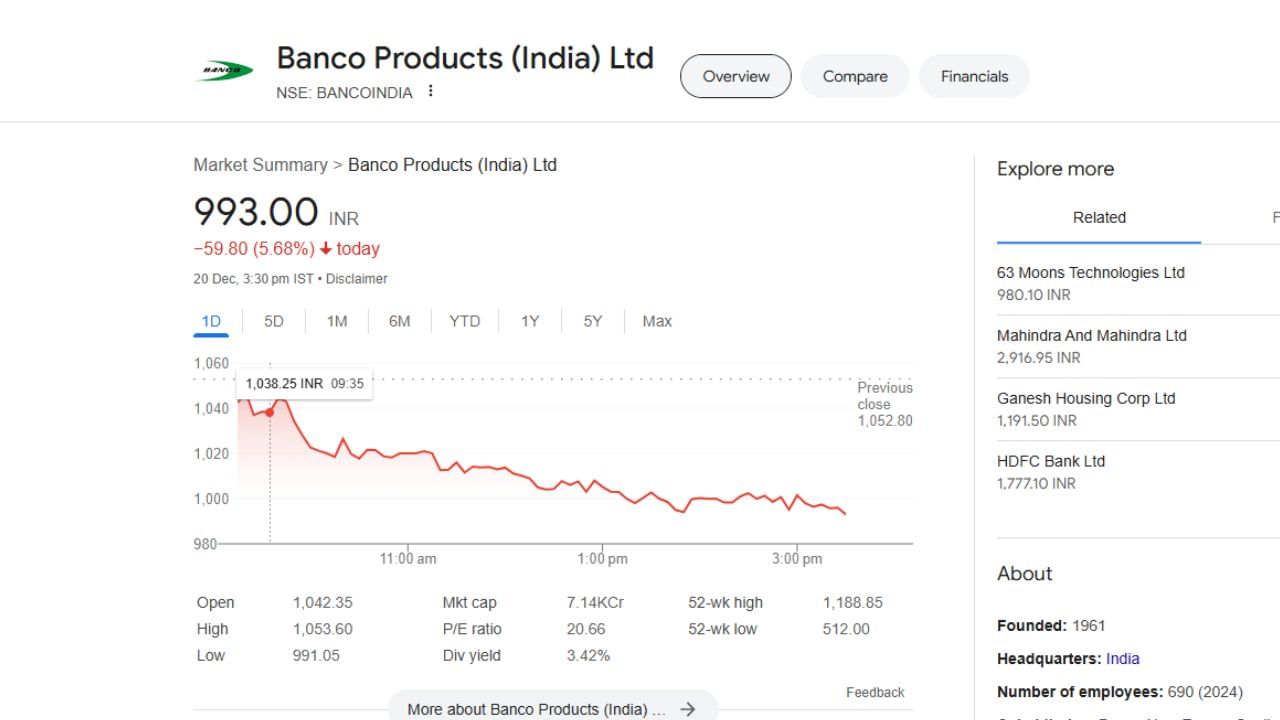
Task: Show the 1M chart range
Action: pos(337,321)
